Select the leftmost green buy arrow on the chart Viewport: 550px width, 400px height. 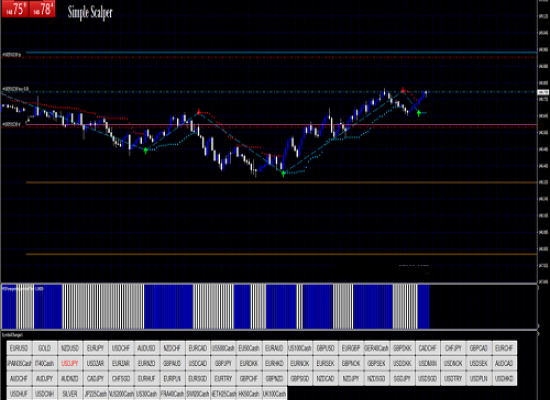coord(146,150)
